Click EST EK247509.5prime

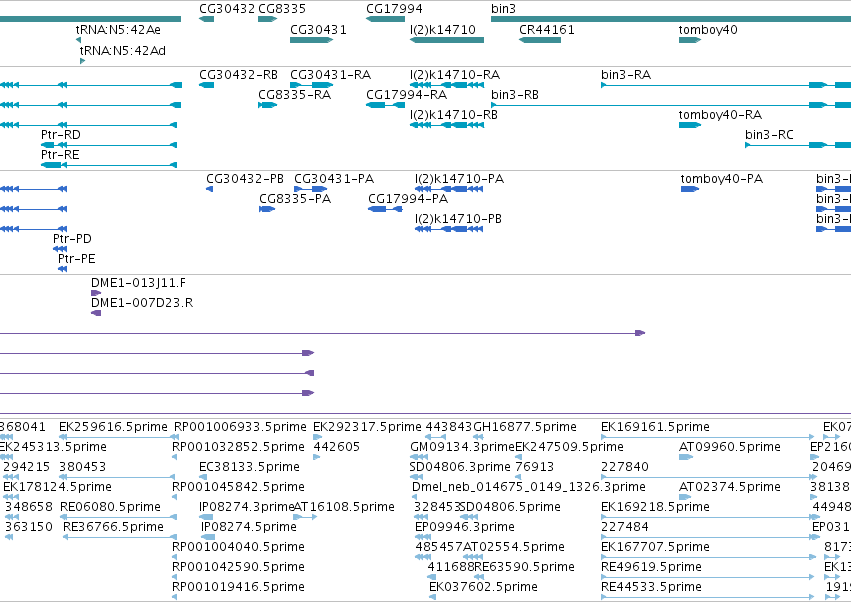pos(569,447)
